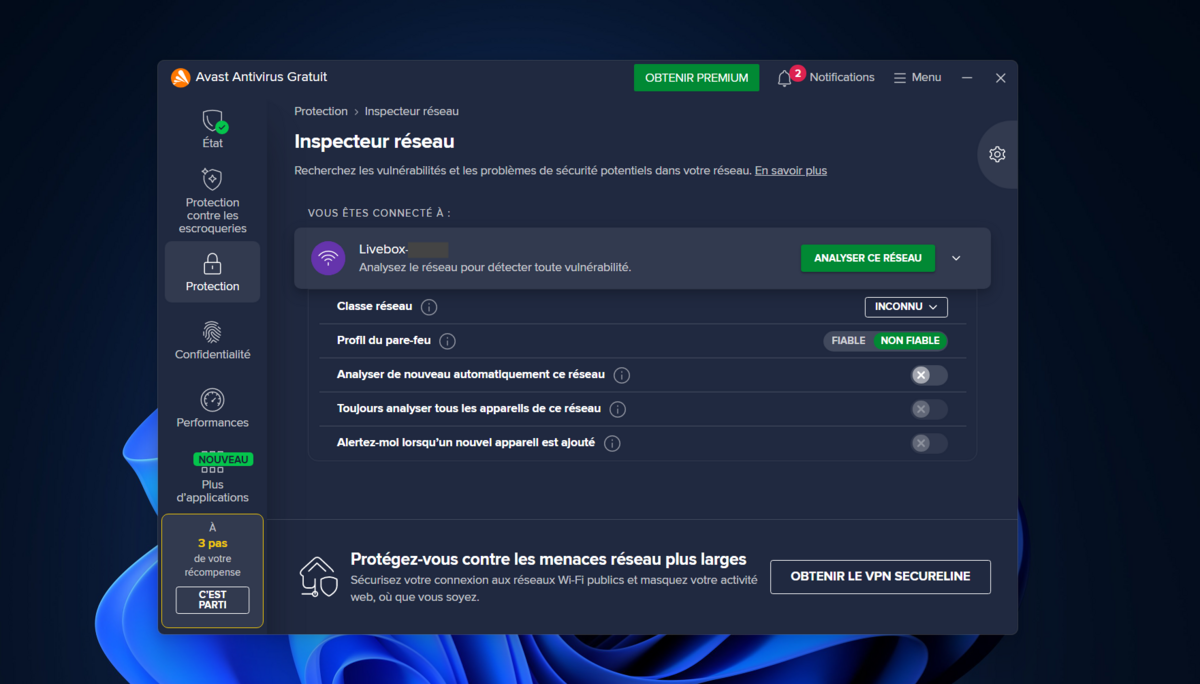
Task: Click the Inspecteur réseau breadcrumb
Action: coord(412,111)
